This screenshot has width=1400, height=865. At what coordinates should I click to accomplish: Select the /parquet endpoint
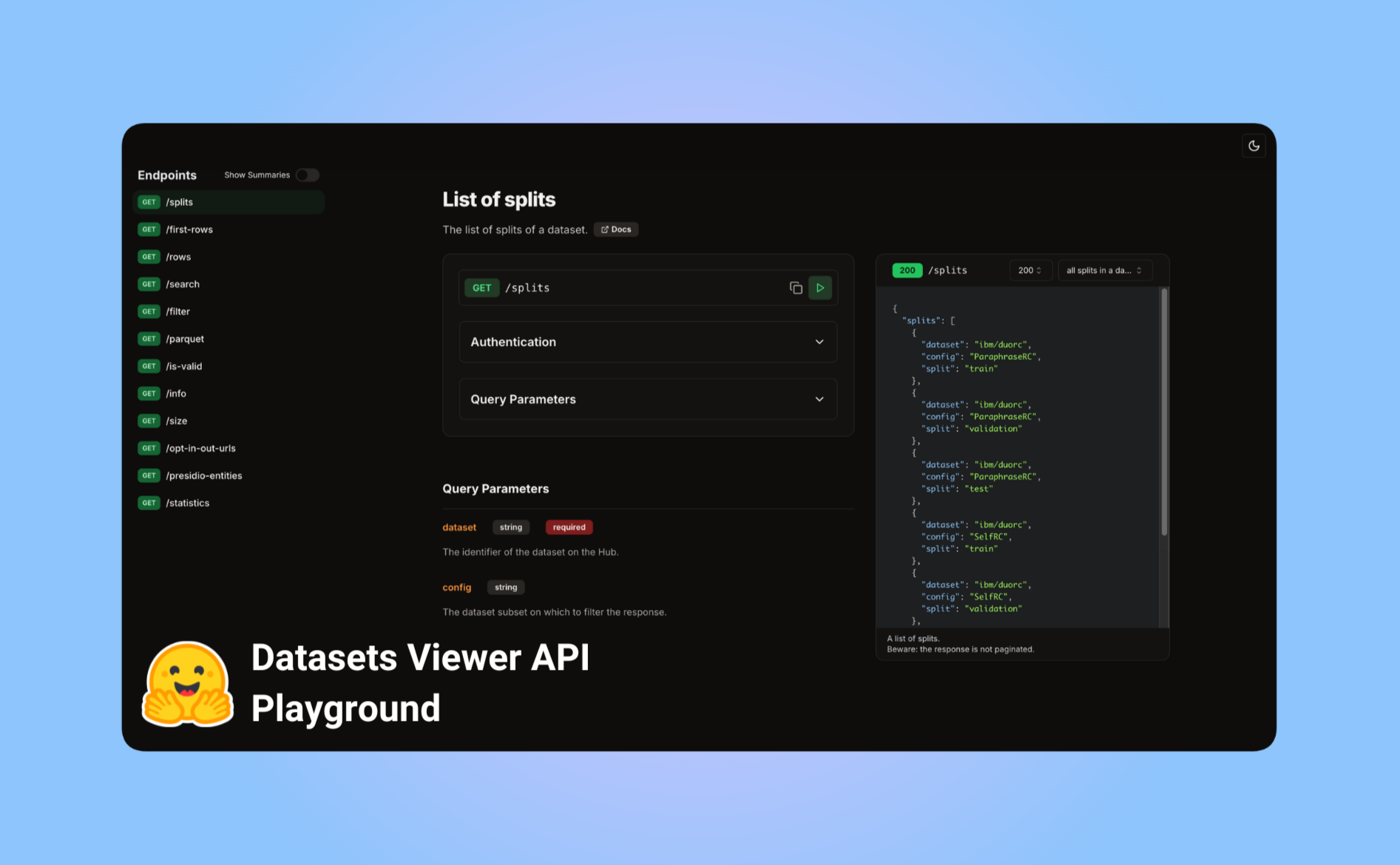[x=185, y=339]
